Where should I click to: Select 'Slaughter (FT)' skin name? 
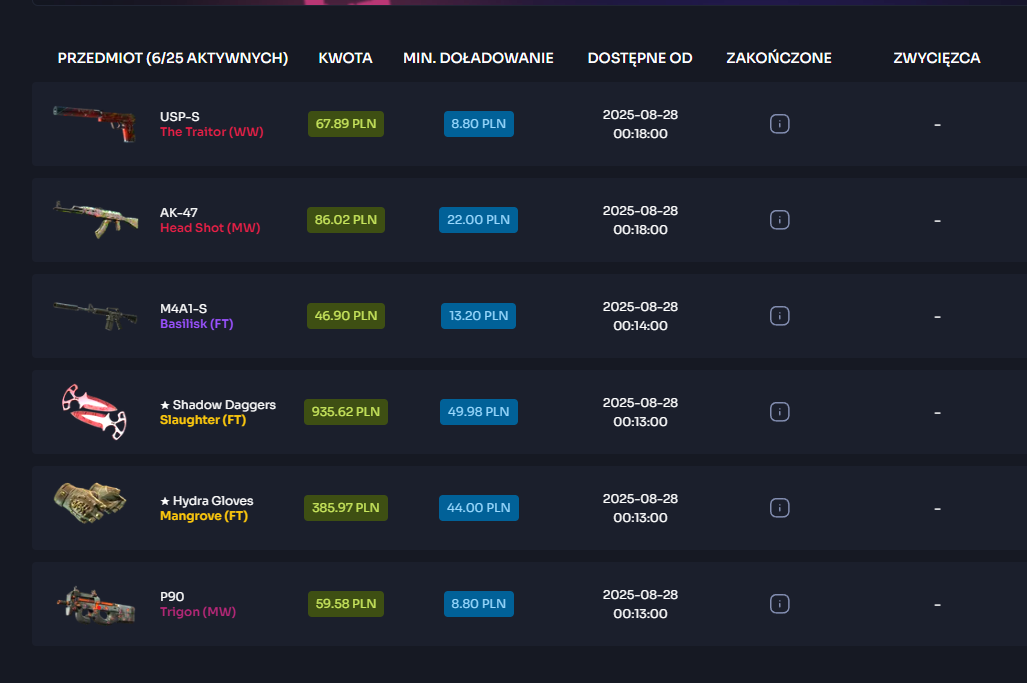[x=203, y=420]
